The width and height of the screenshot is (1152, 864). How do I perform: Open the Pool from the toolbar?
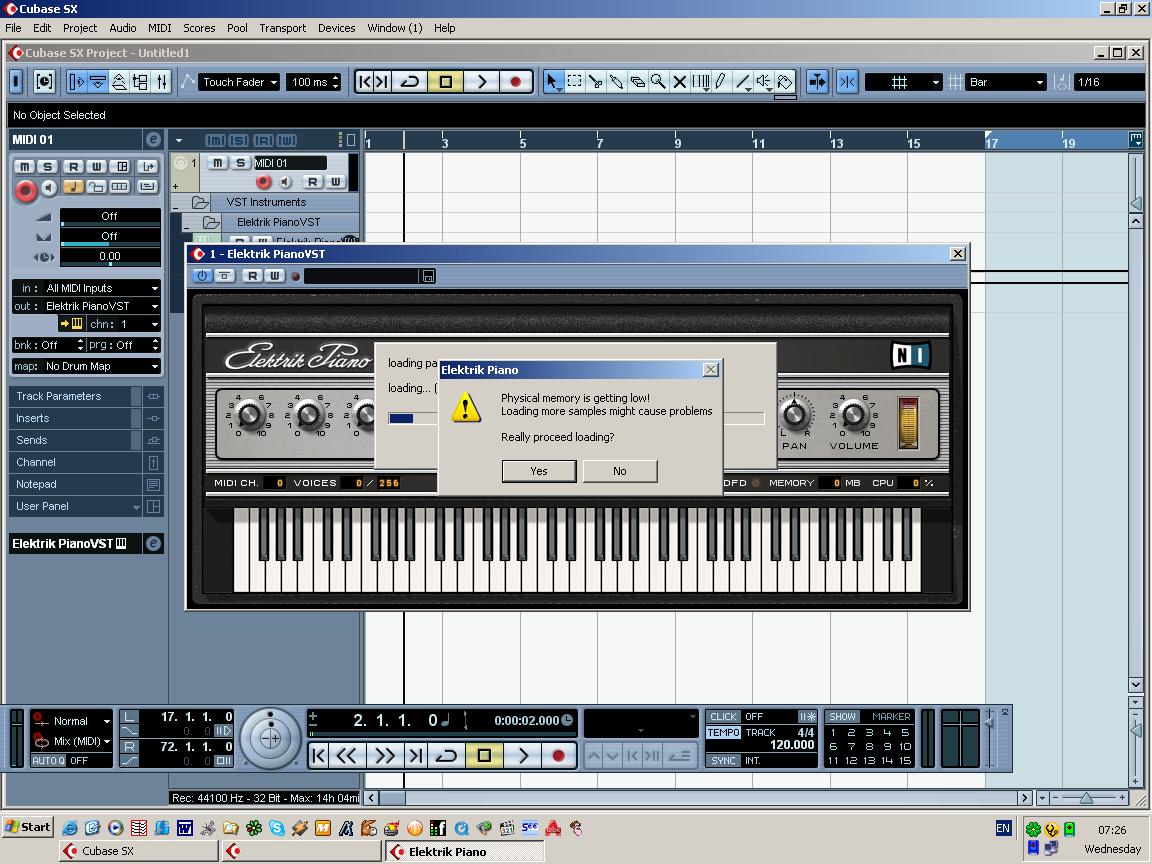(x=140, y=82)
